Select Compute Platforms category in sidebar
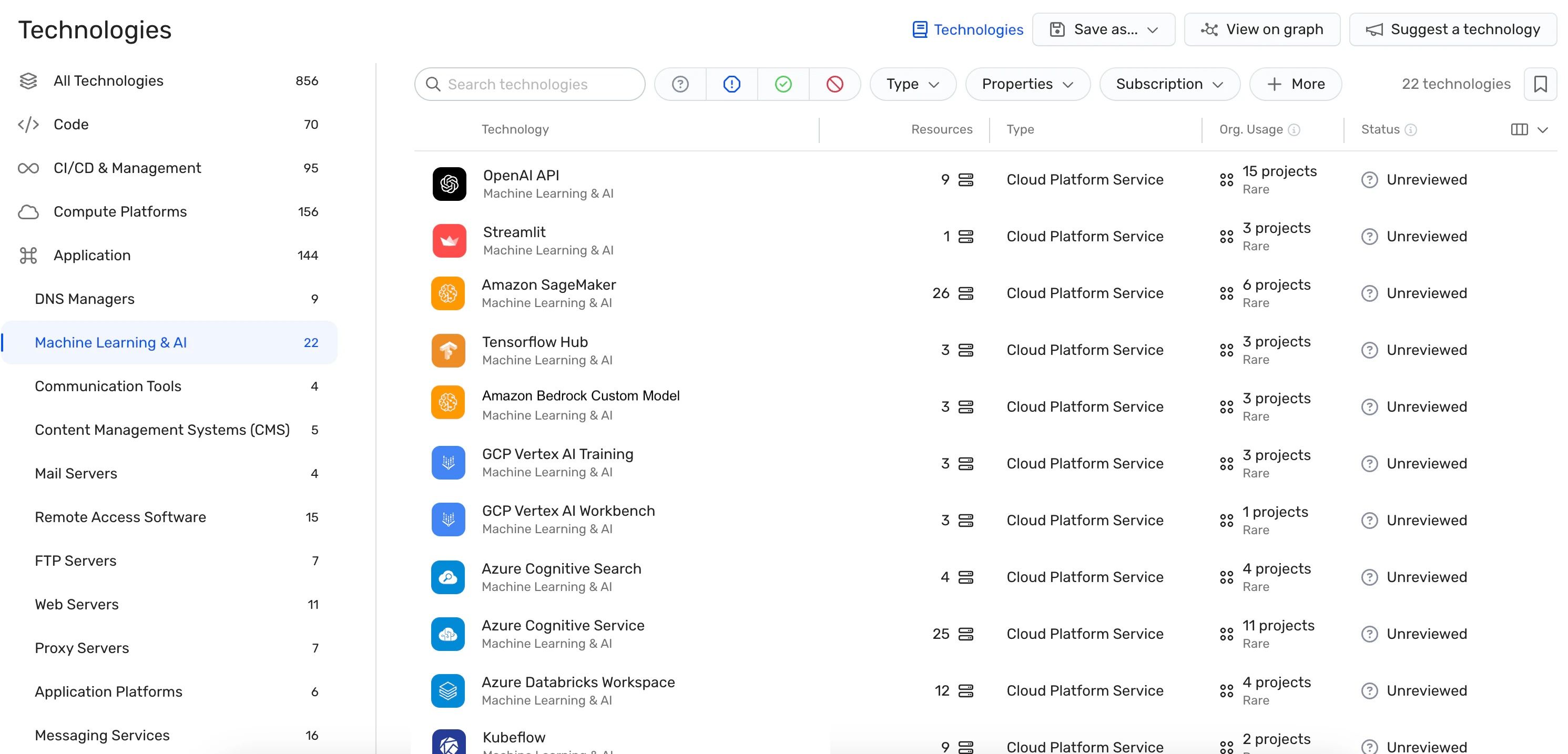The height and width of the screenshot is (754, 1568). click(120, 212)
